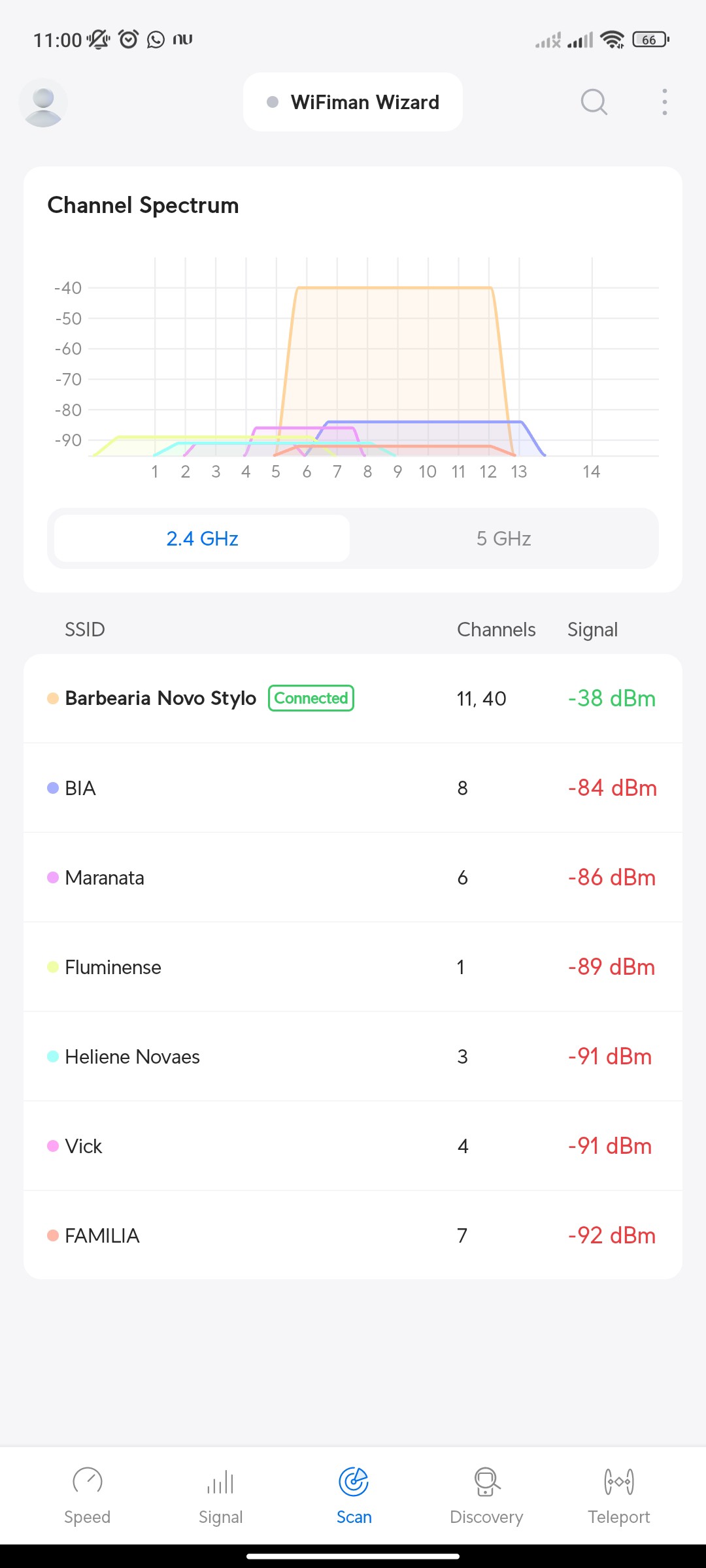Select the 2.4 GHz band

pyautogui.click(x=202, y=538)
